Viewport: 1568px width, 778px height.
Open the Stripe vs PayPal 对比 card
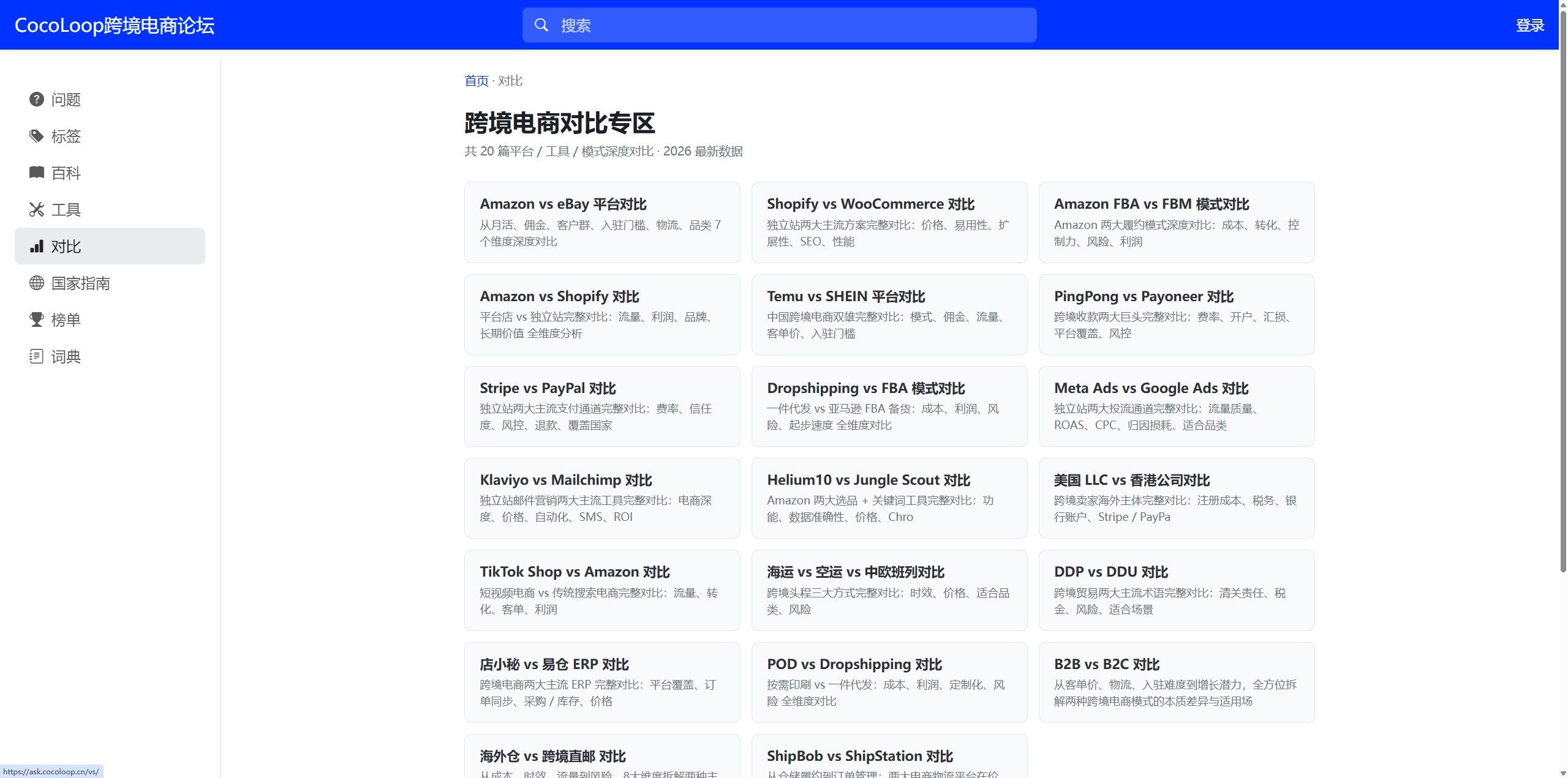pyautogui.click(x=602, y=406)
